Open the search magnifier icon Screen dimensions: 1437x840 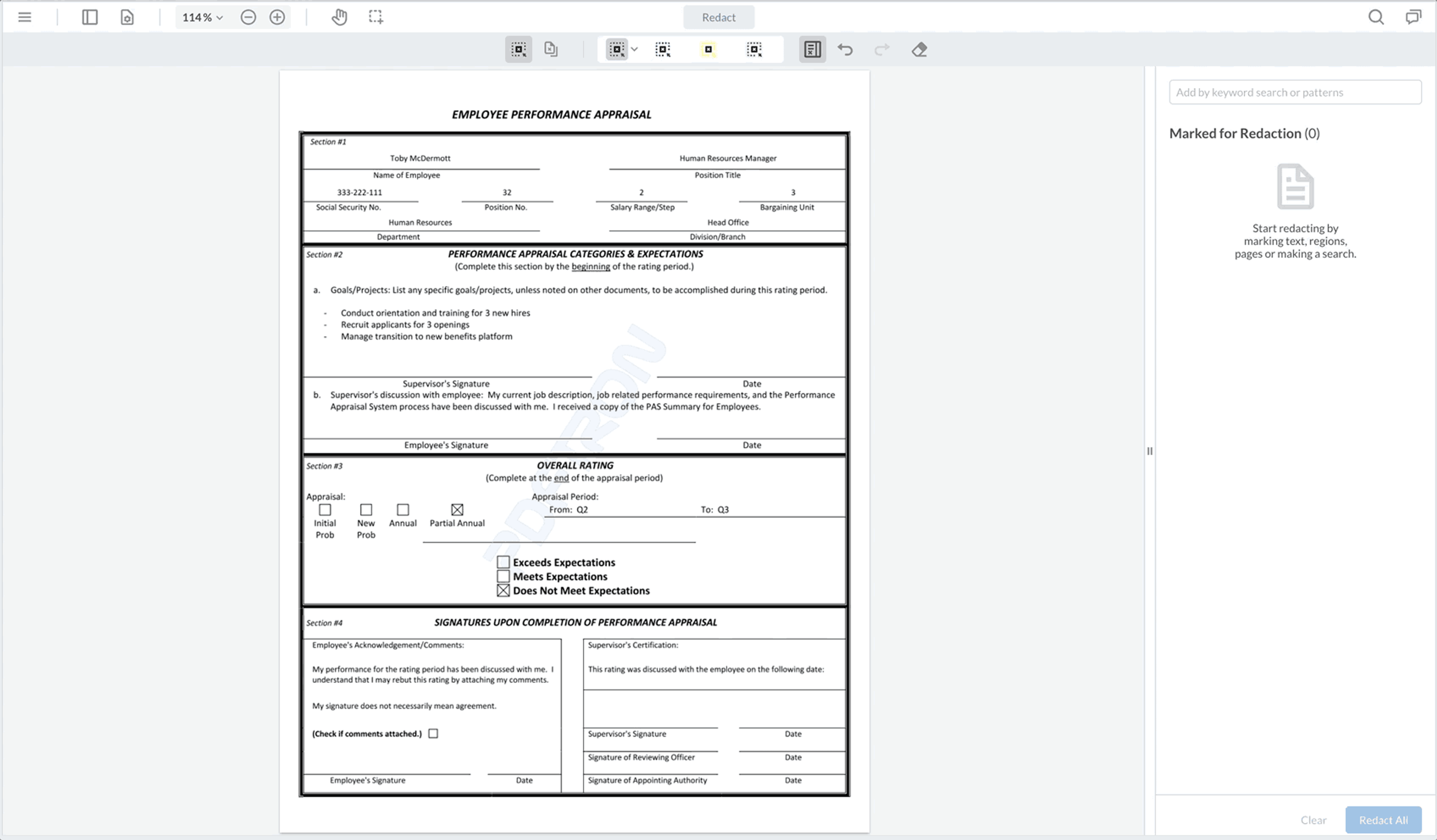1376,17
